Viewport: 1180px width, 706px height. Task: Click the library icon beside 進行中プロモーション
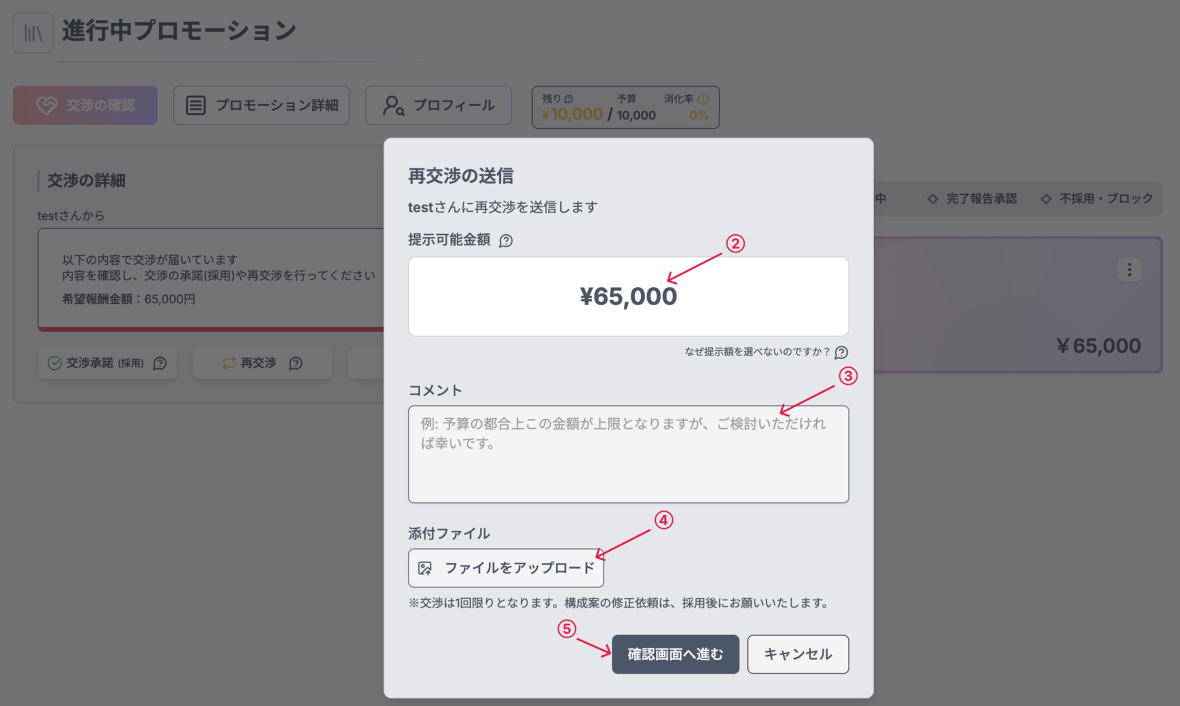(x=33, y=32)
